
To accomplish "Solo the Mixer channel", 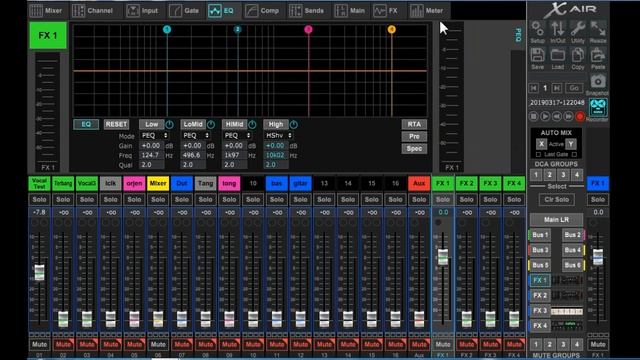I will click(x=158, y=200).
